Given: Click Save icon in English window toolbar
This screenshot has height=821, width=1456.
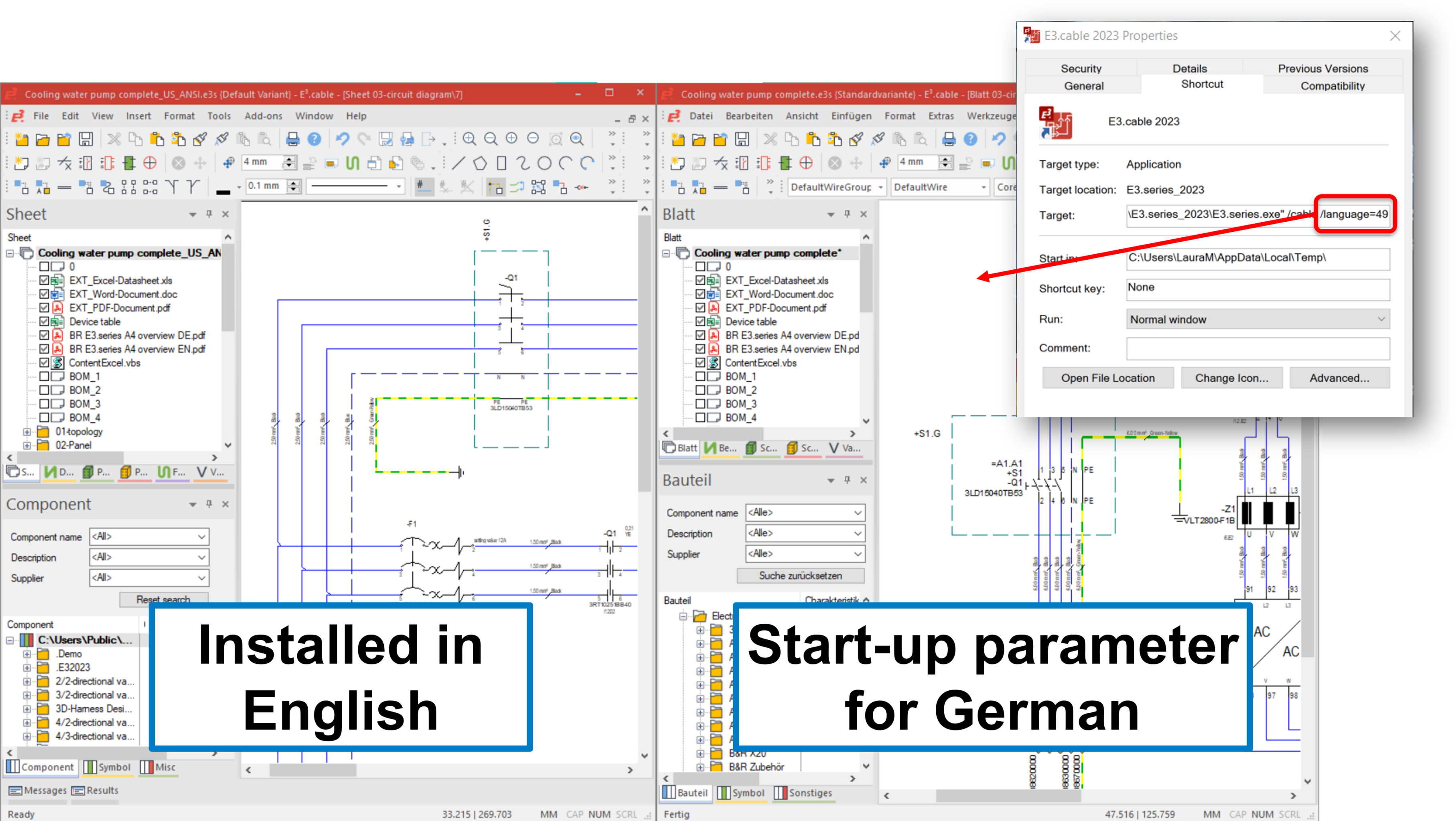Looking at the screenshot, I should click(85, 139).
